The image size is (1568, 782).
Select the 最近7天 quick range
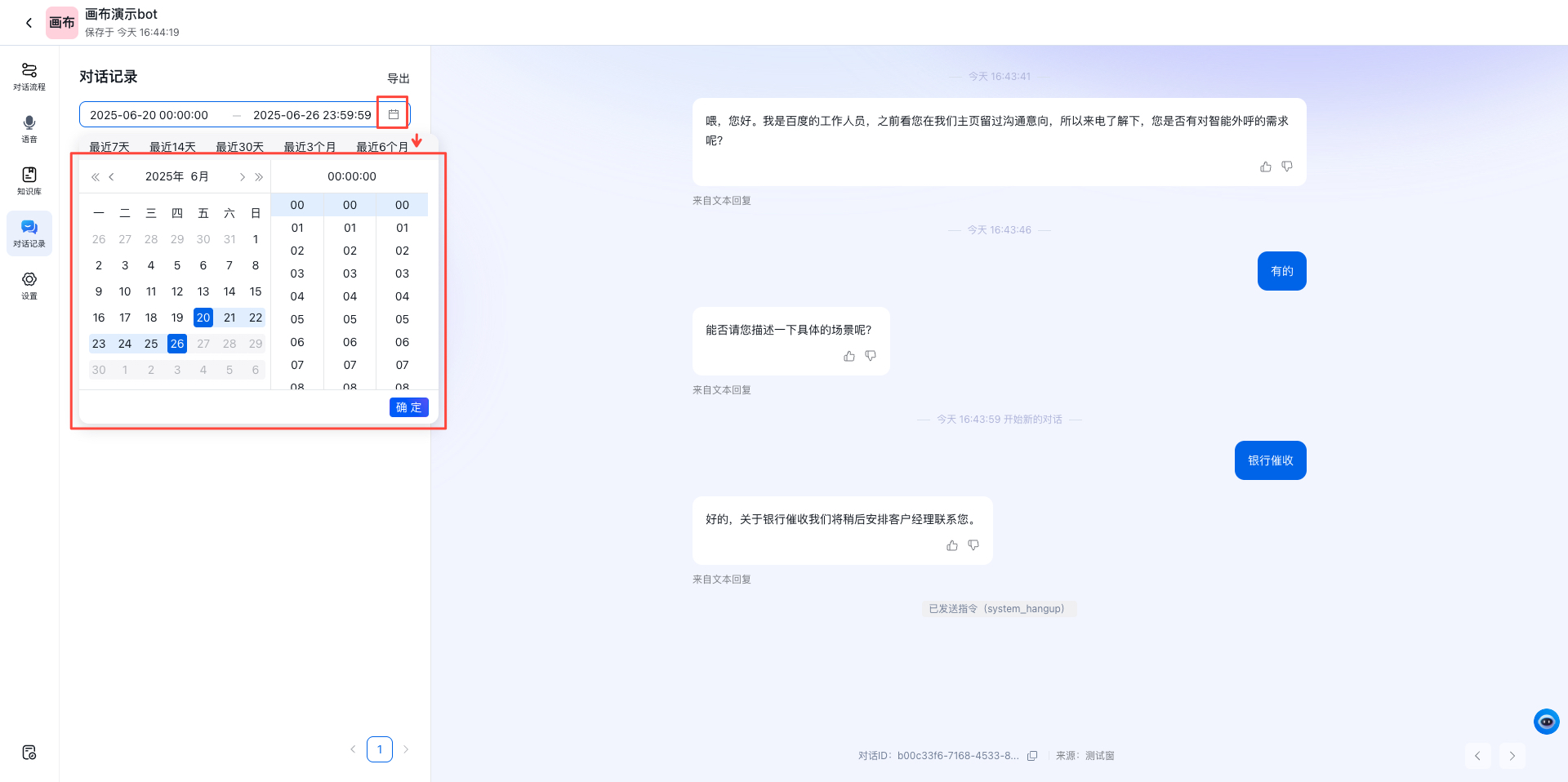pos(109,147)
